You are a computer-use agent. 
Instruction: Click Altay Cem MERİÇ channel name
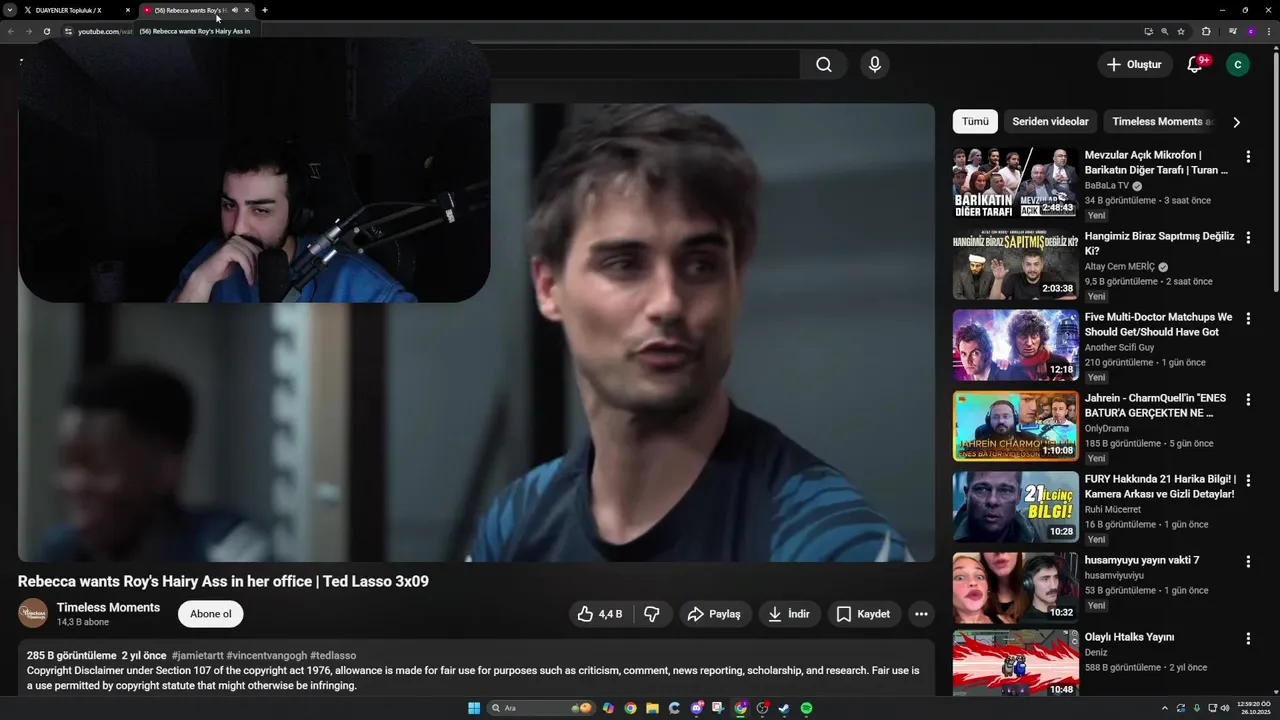click(x=1119, y=267)
